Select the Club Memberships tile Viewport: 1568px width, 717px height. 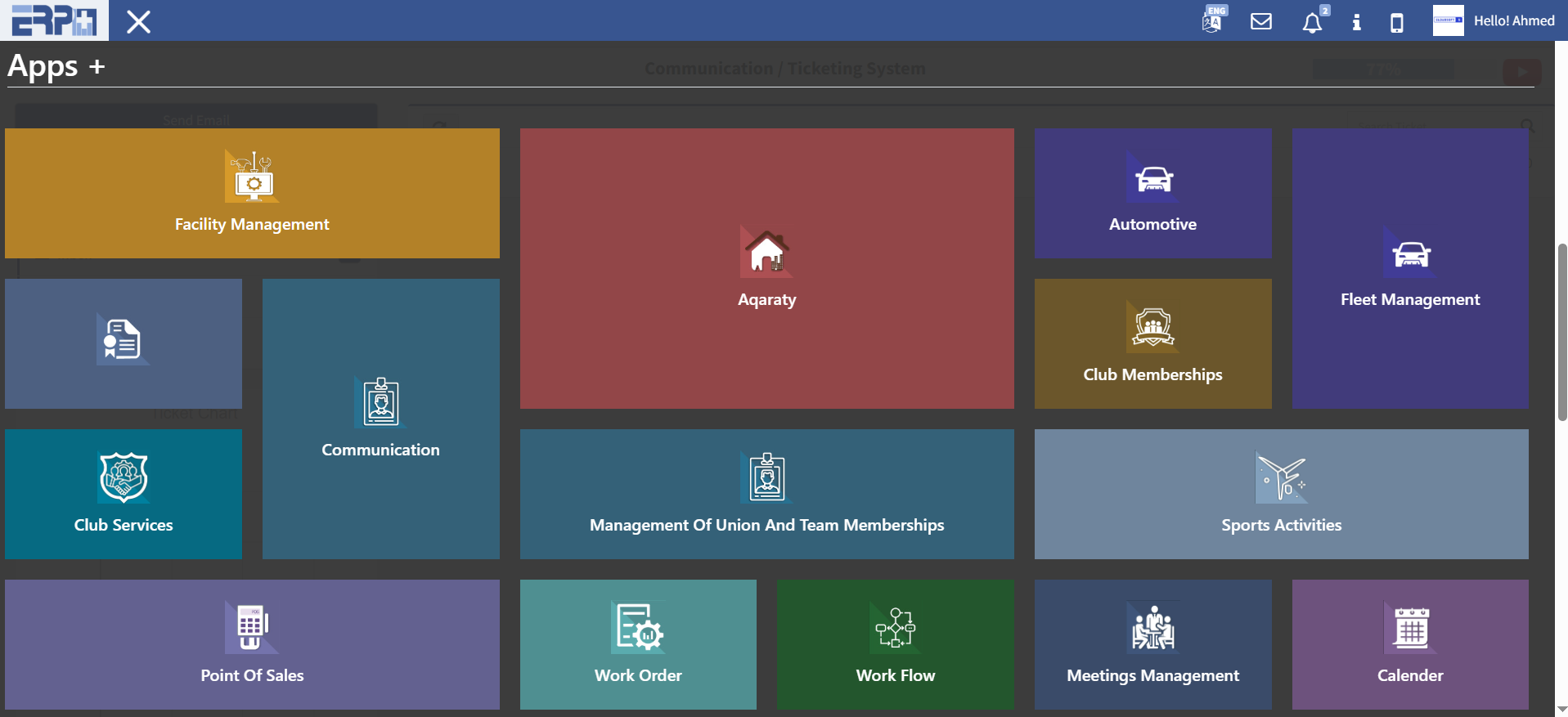click(1152, 343)
